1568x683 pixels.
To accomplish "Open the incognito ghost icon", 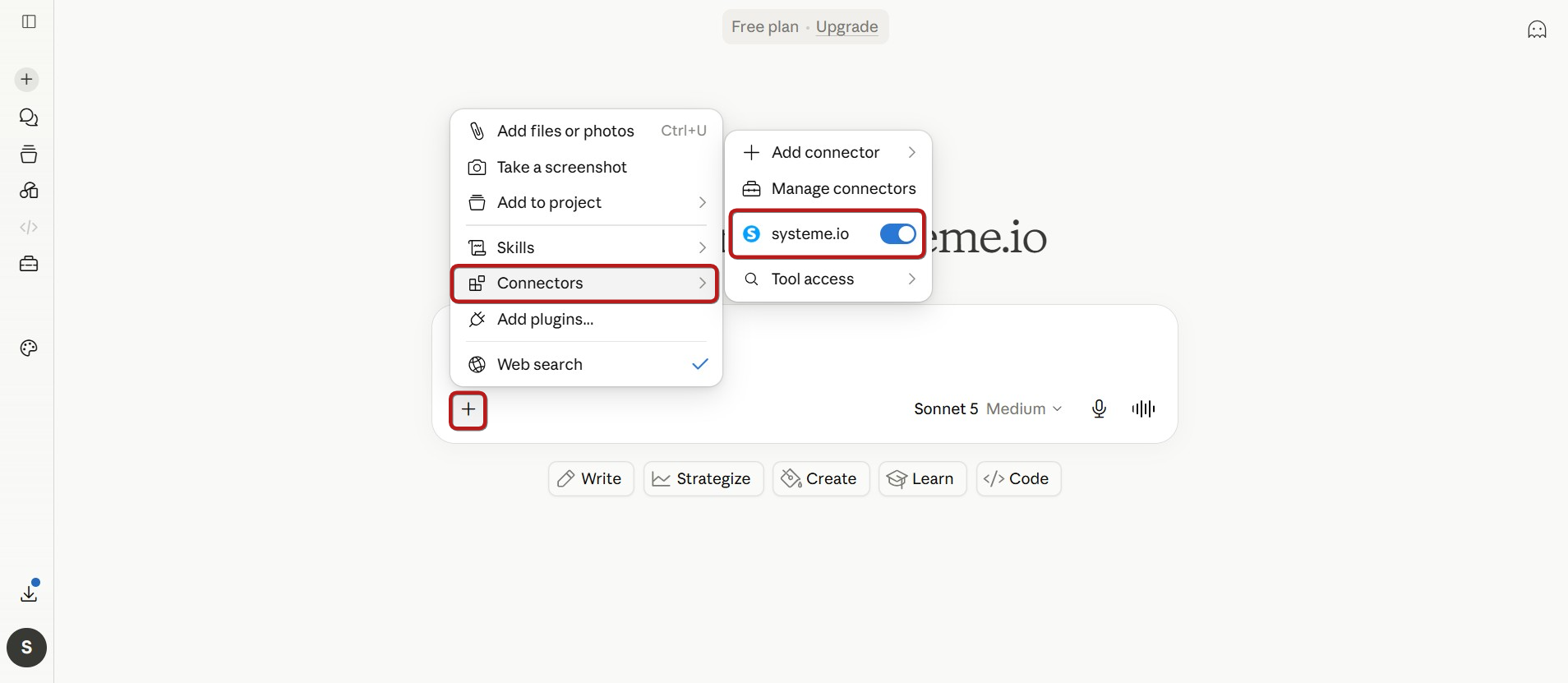I will coord(1537,30).
